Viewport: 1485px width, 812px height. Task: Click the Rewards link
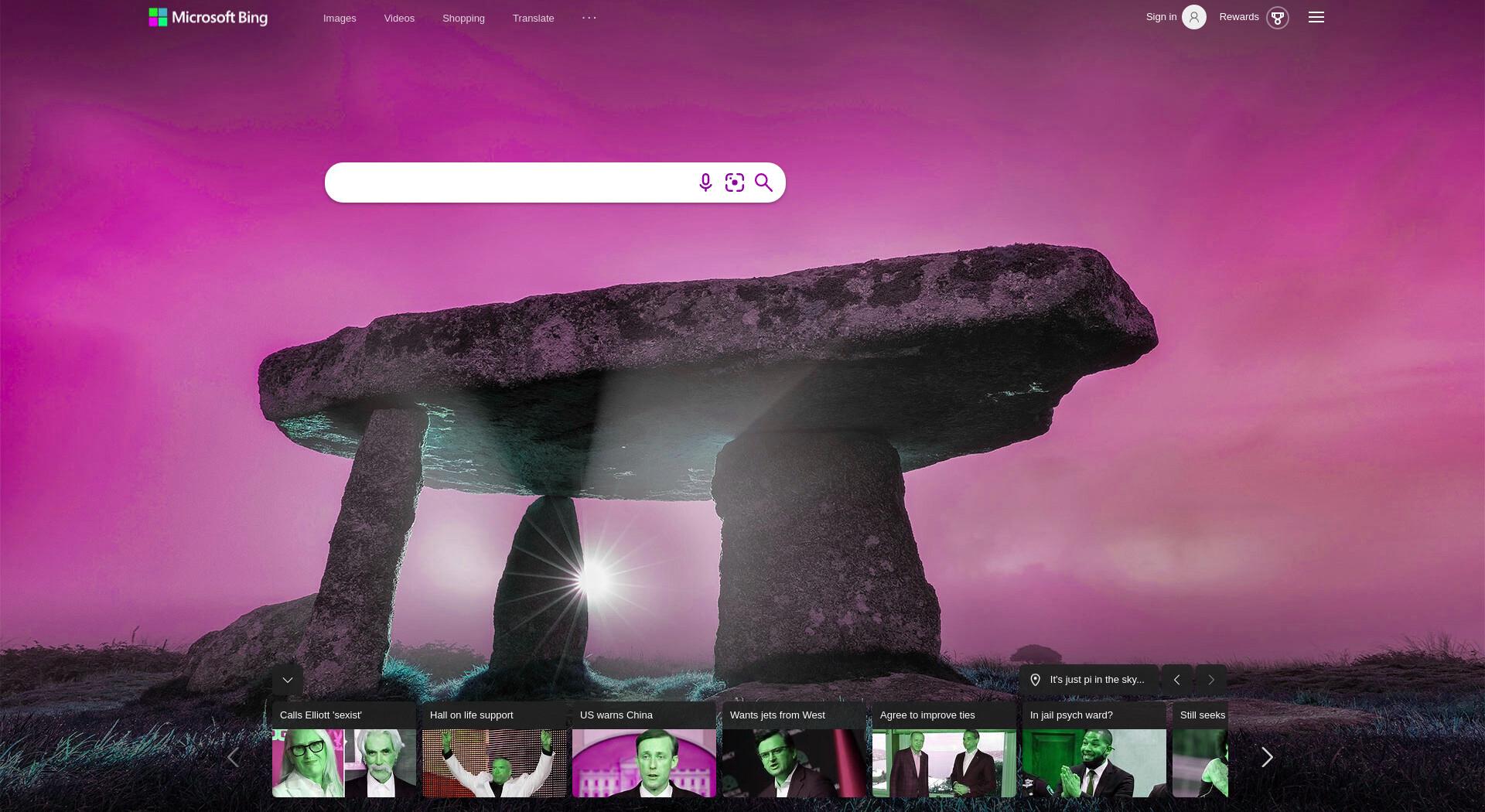pos(1239,17)
